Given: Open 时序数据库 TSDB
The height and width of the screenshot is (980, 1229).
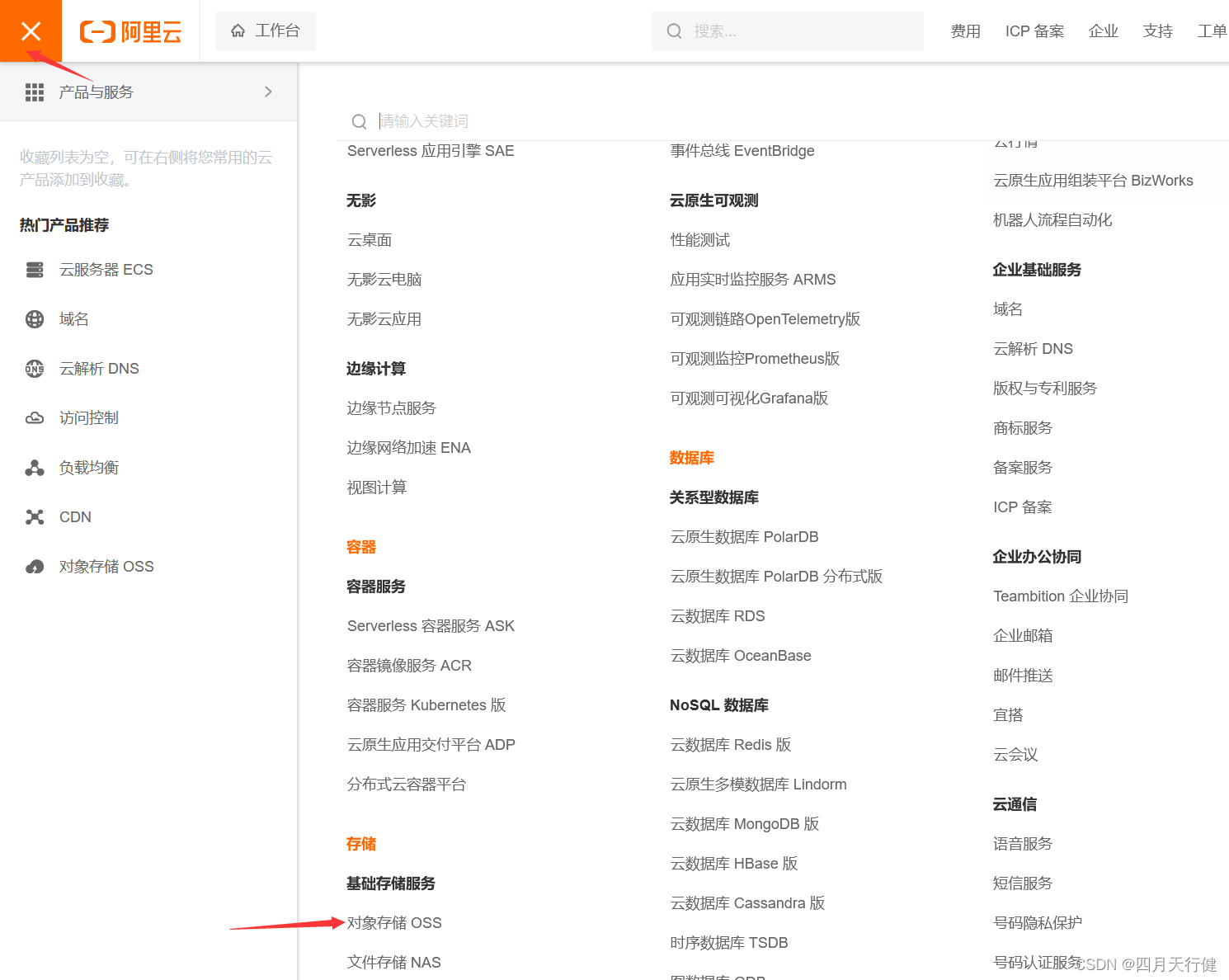Looking at the screenshot, I should pyautogui.click(x=729, y=943).
